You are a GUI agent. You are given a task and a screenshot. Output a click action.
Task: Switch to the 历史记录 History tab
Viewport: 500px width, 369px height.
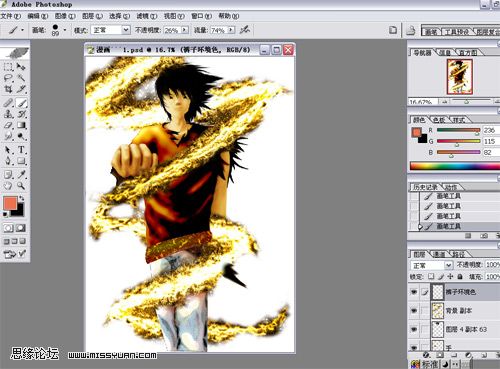point(425,187)
